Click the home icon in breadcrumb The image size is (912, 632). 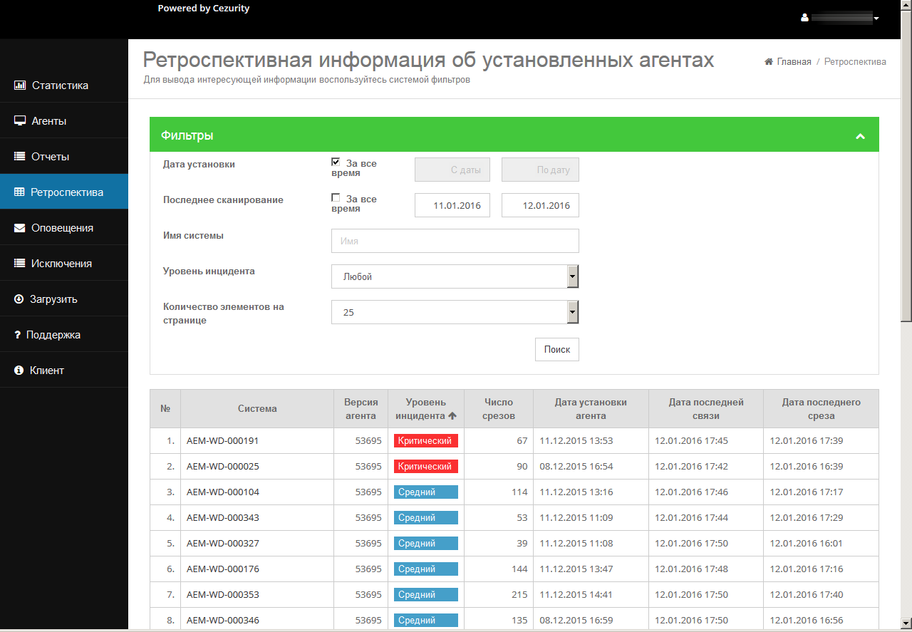point(768,62)
